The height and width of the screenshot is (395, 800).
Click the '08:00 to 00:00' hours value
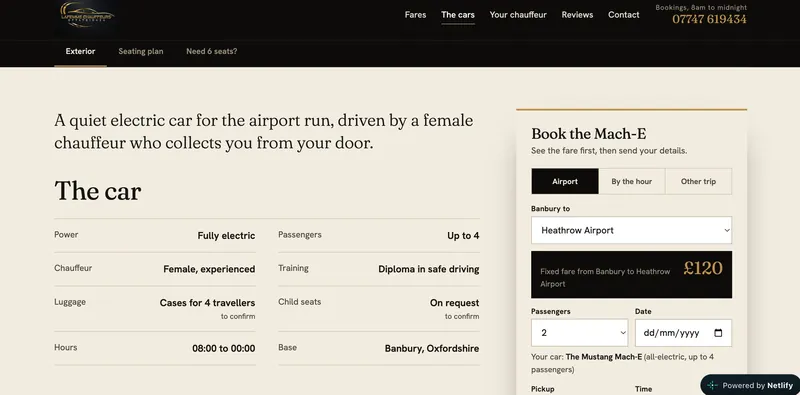(x=223, y=349)
